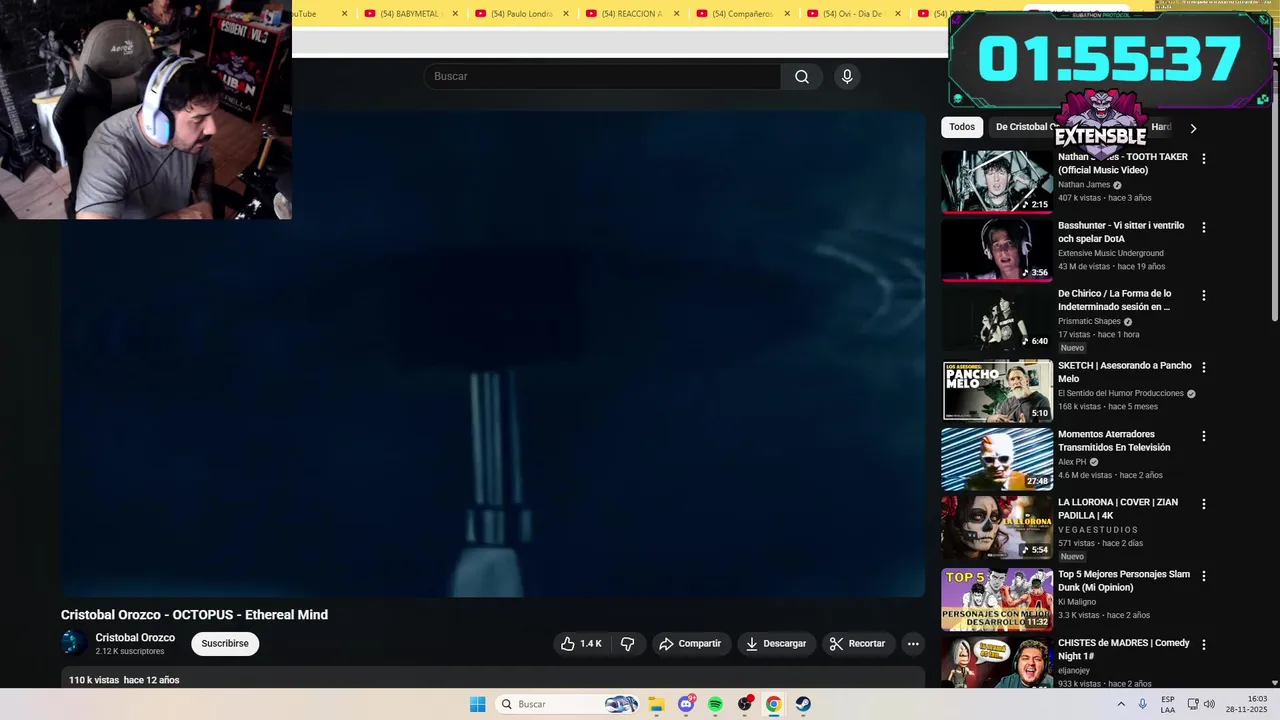Open Discord from taskbar
This screenshot has height=720, width=1280.
pyautogui.click(x=686, y=704)
